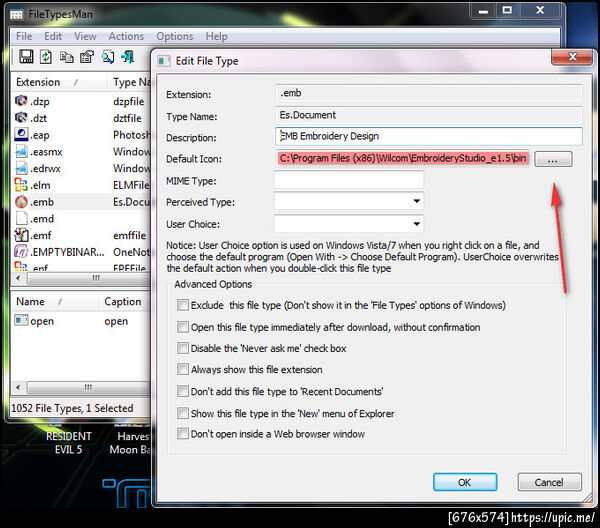This screenshot has width=600, height=528.
Task: Click the Caption column header
Action: point(124,301)
